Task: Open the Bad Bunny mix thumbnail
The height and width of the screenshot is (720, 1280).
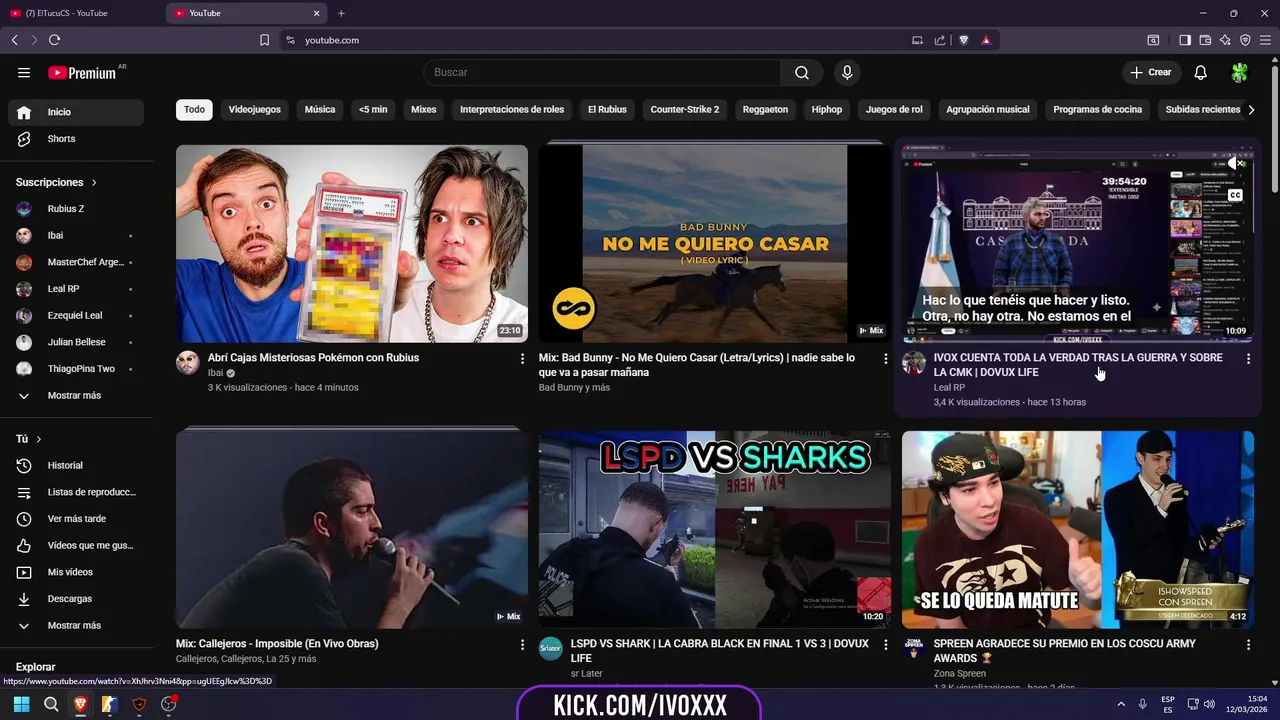Action: pyautogui.click(x=714, y=243)
